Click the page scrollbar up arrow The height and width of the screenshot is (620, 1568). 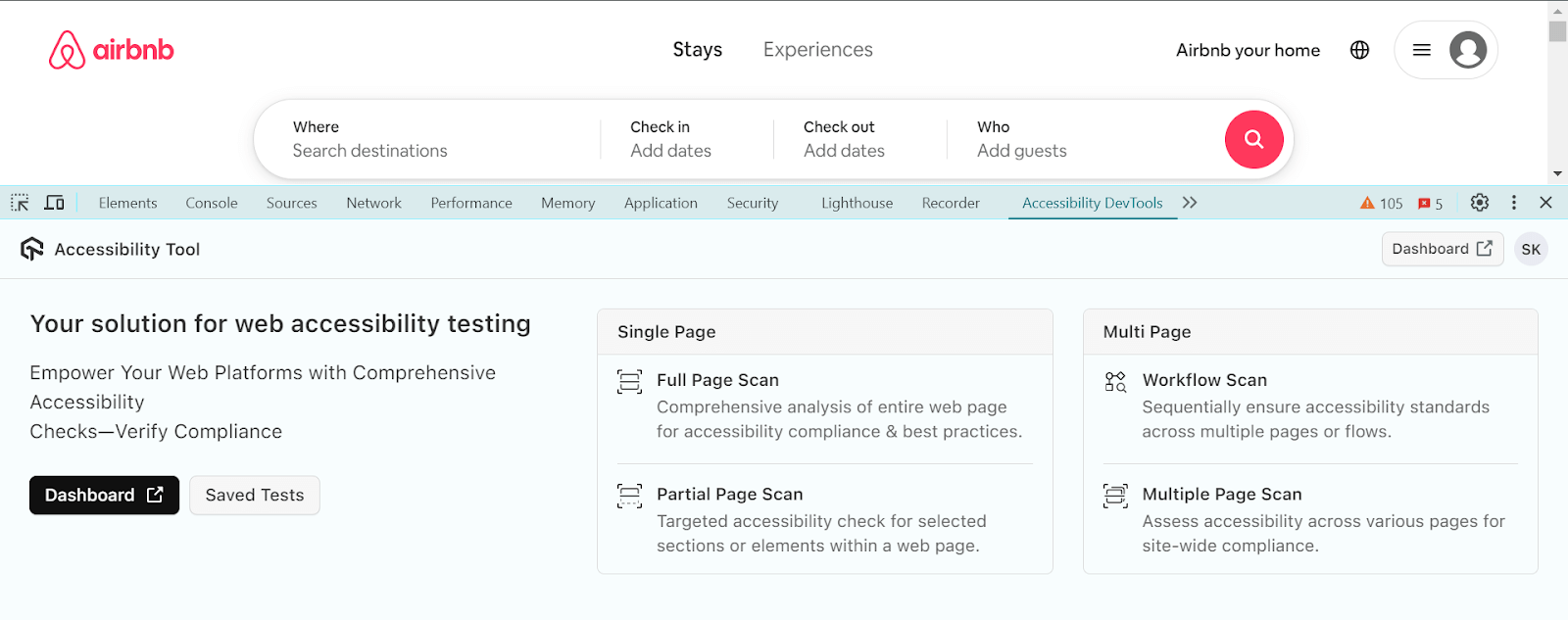(x=1557, y=10)
